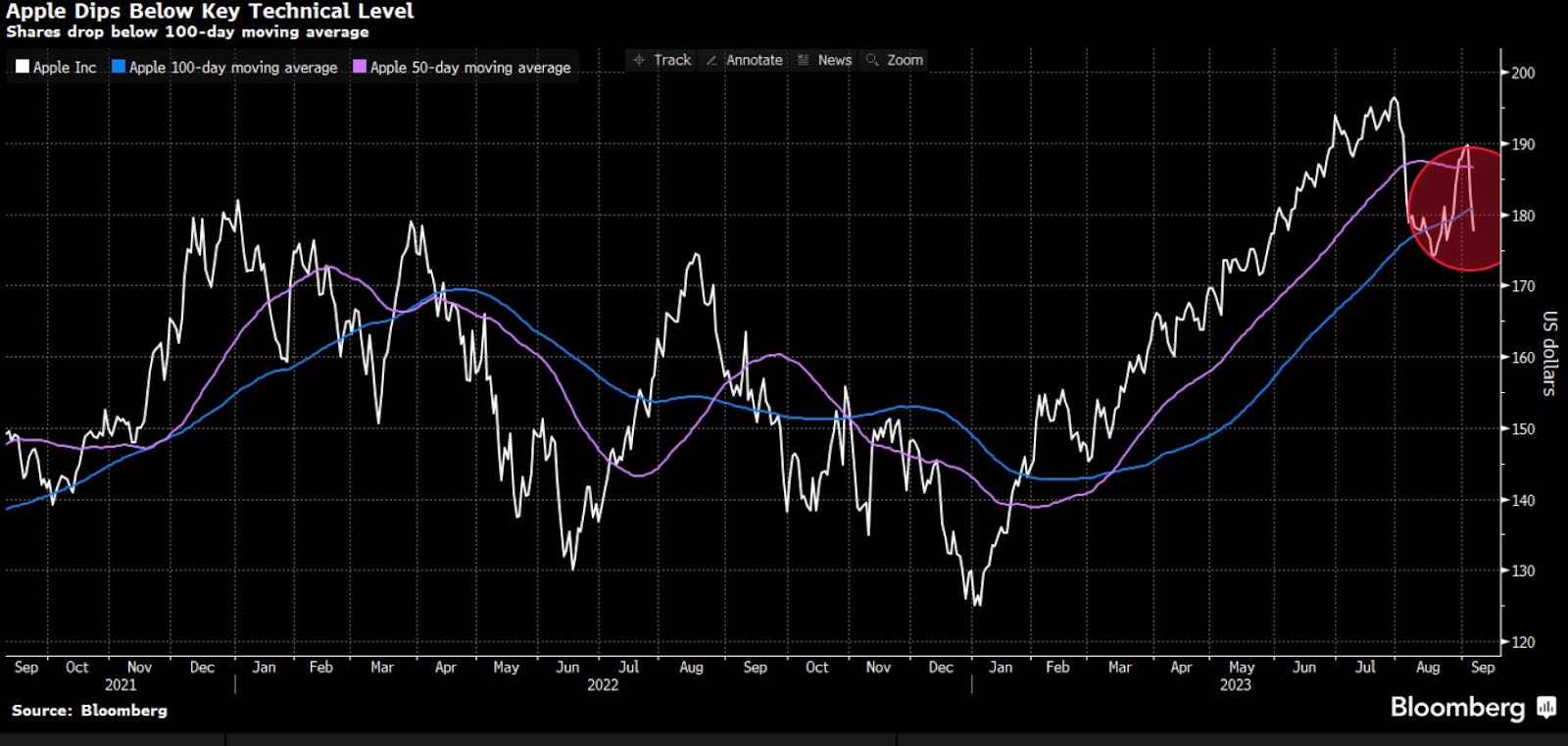Click the 160 value on the price axis
The height and width of the screenshot is (746, 1568).
(x=1523, y=358)
